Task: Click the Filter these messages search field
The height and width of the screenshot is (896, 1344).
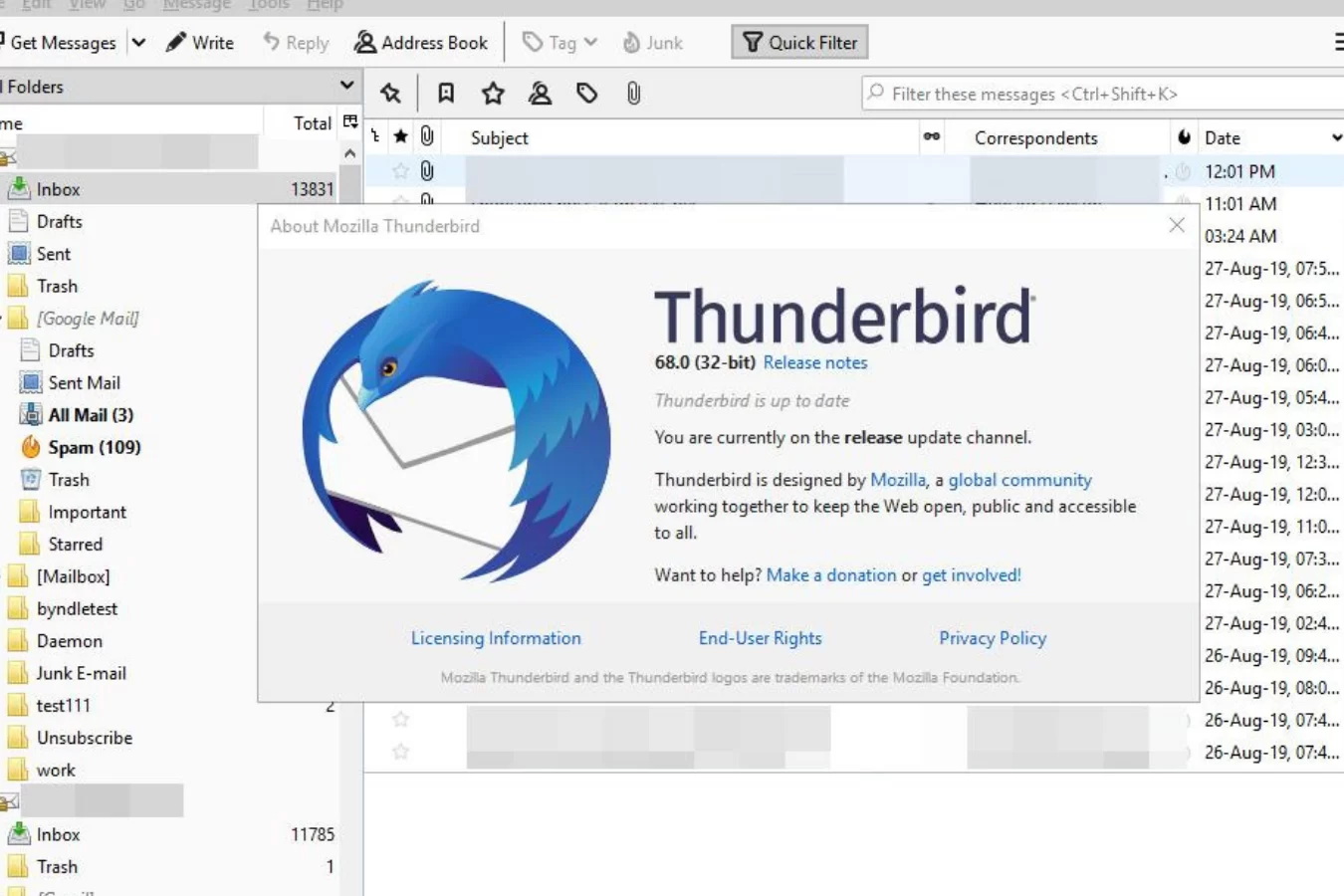Action: point(1095,94)
